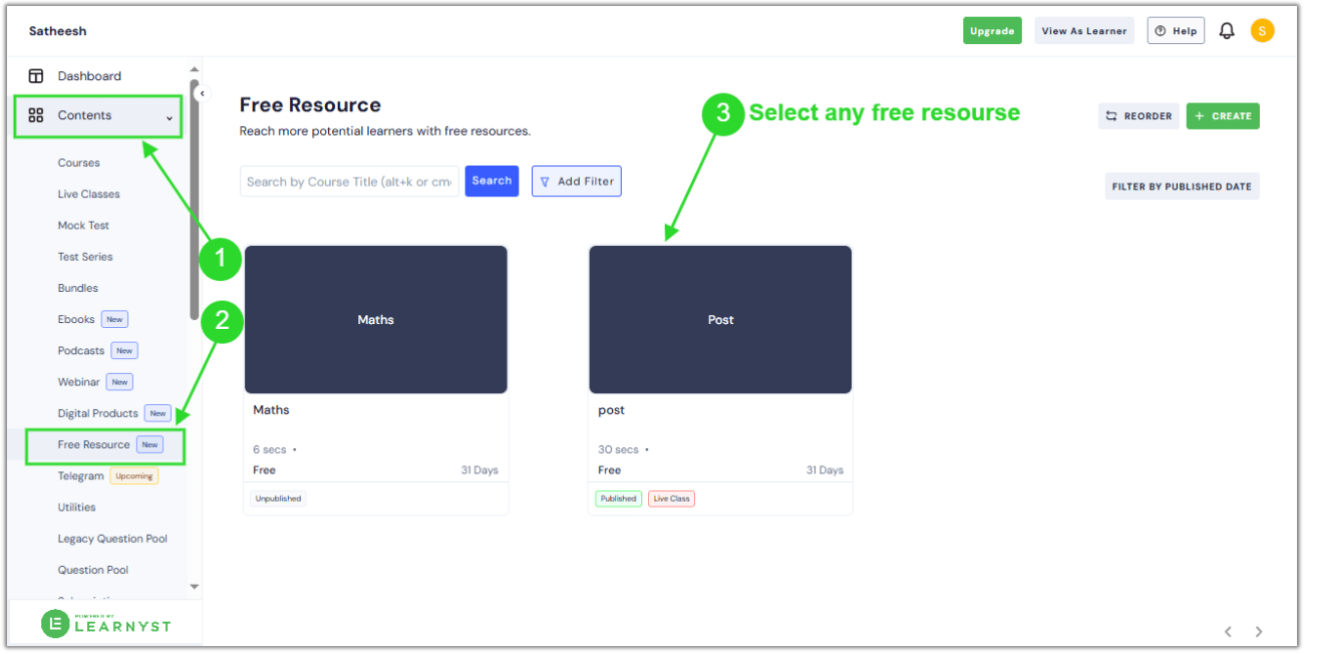
Task: Open the Dashboard menu item
Action: (89, 76)
